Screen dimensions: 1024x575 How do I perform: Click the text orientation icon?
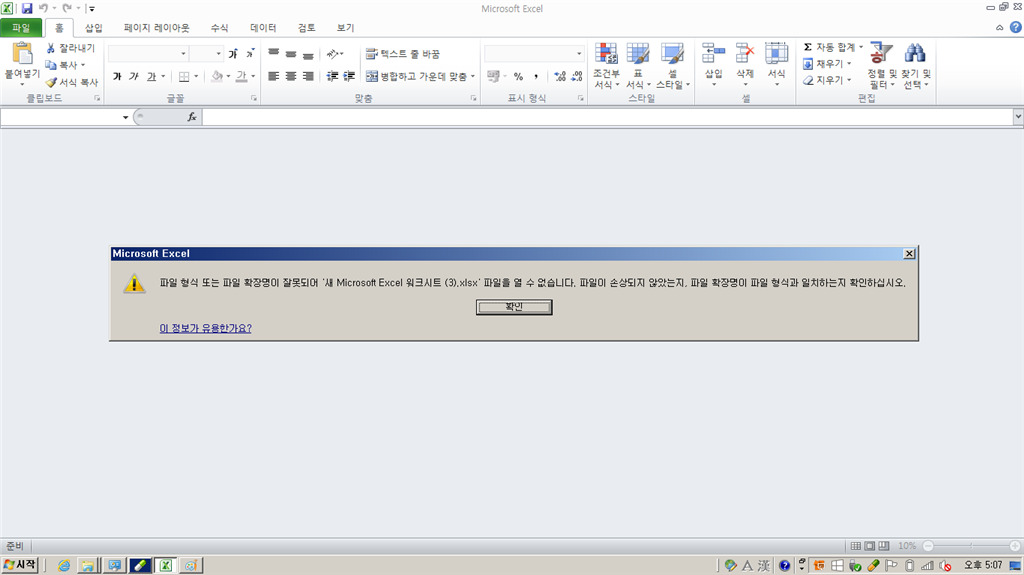pos(332,54)
